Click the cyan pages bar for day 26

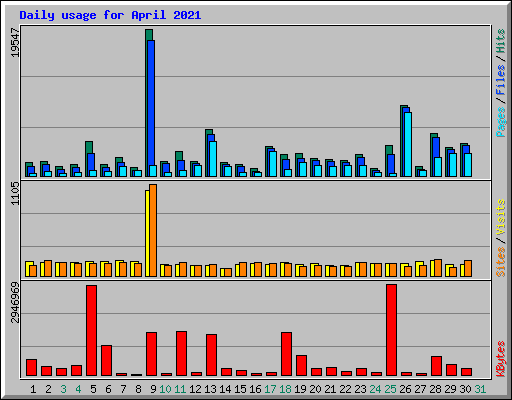coord(408,144)
